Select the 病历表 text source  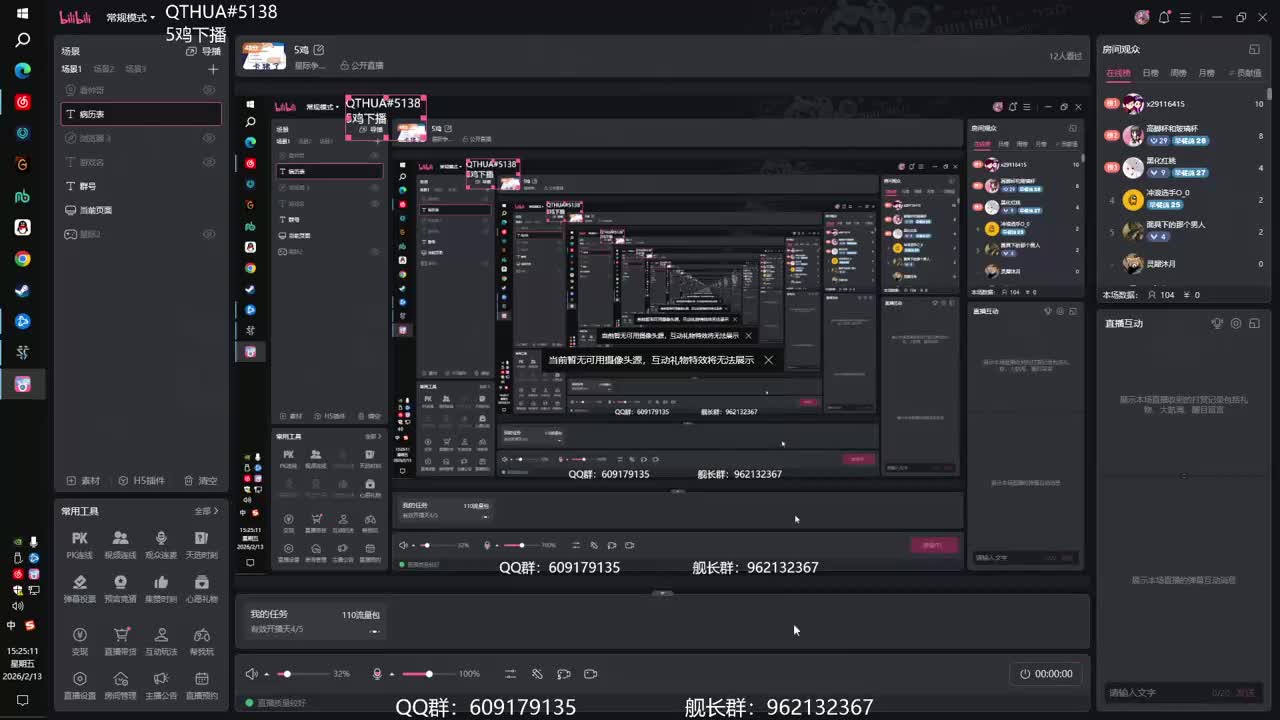141,114
